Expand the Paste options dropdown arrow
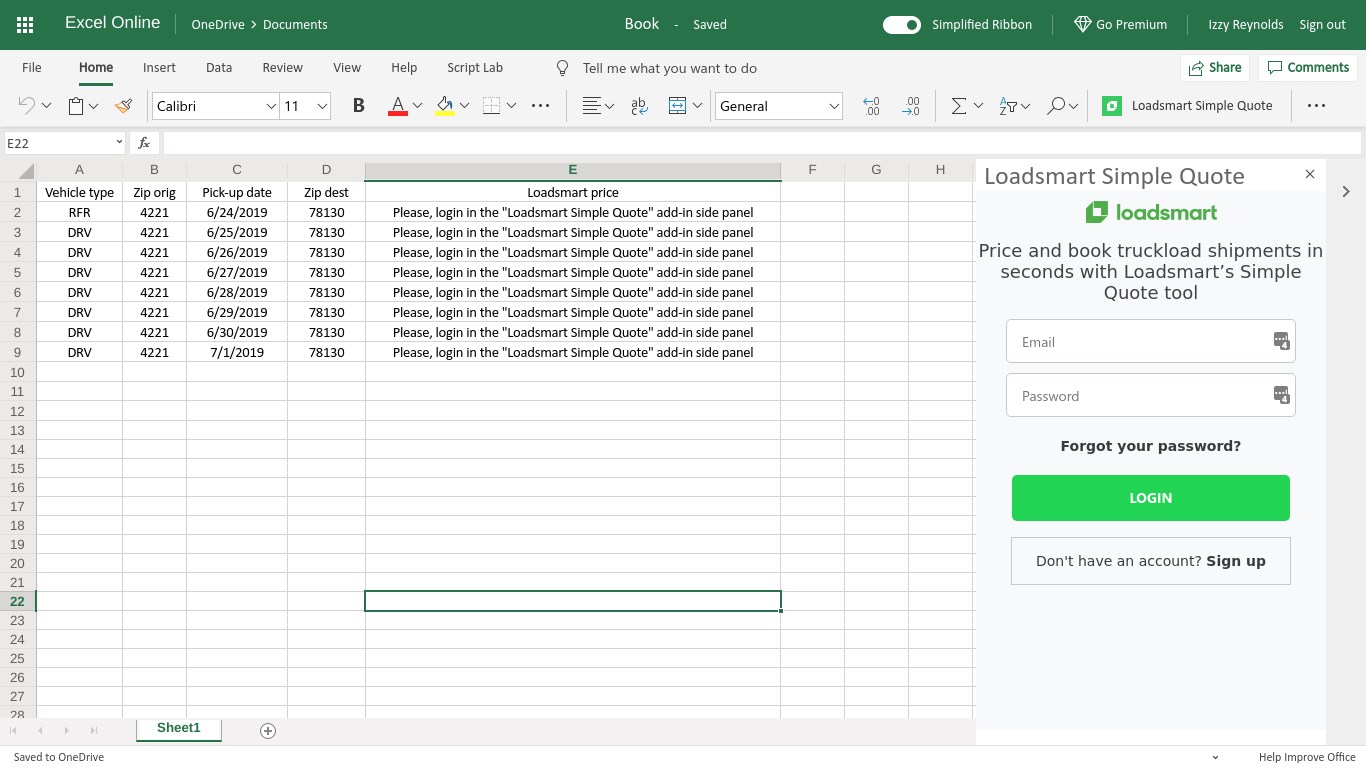The width and height of the screenshot is (1366, 768). 94,106
